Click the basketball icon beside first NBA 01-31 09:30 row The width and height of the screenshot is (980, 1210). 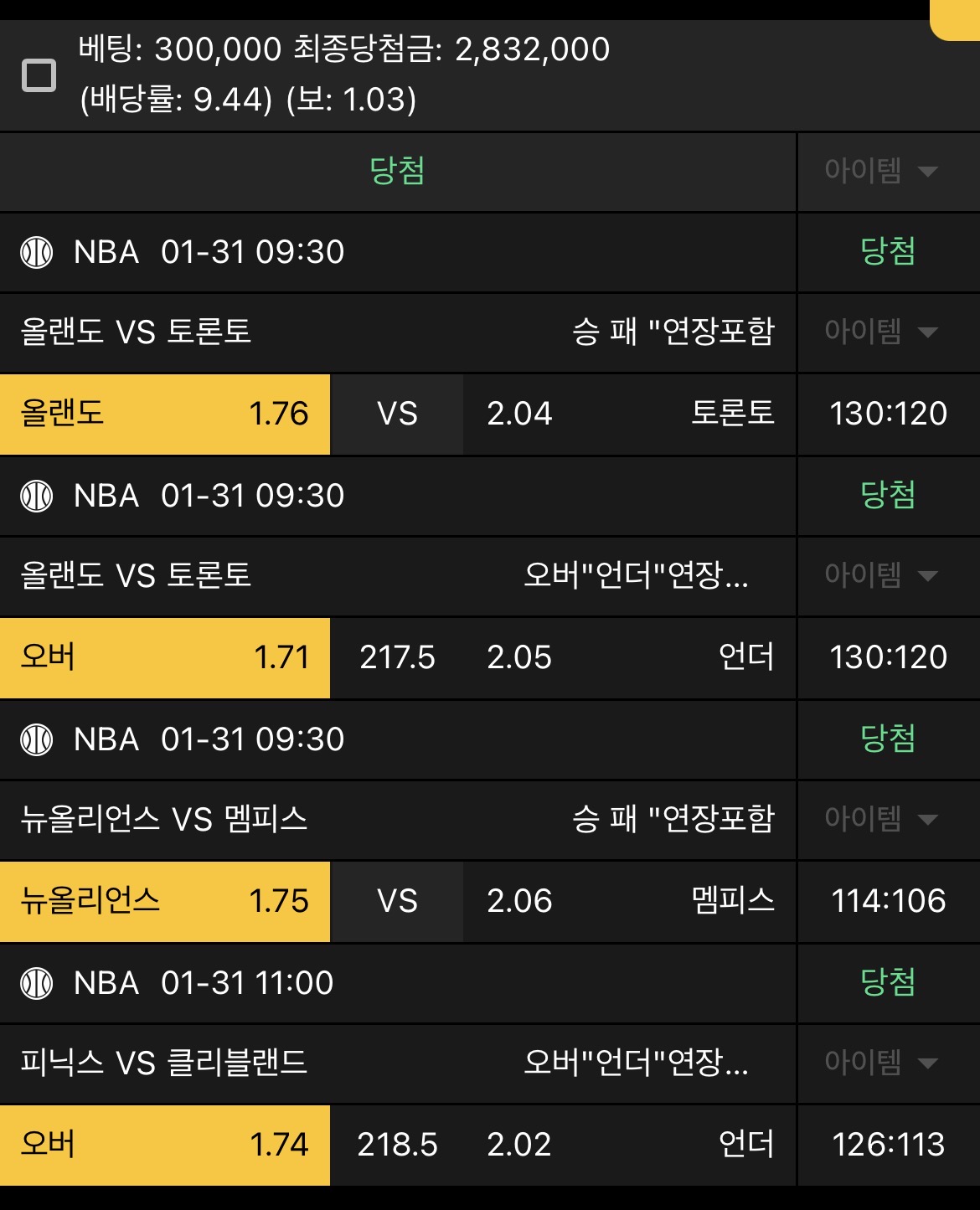point(36,253)
